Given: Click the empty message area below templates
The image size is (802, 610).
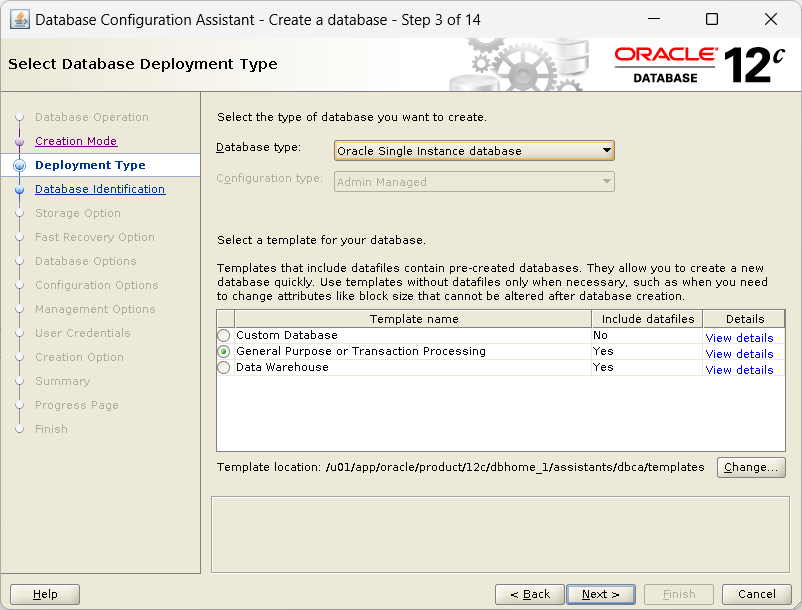Looking at the screenshot, I should point(500,534).
